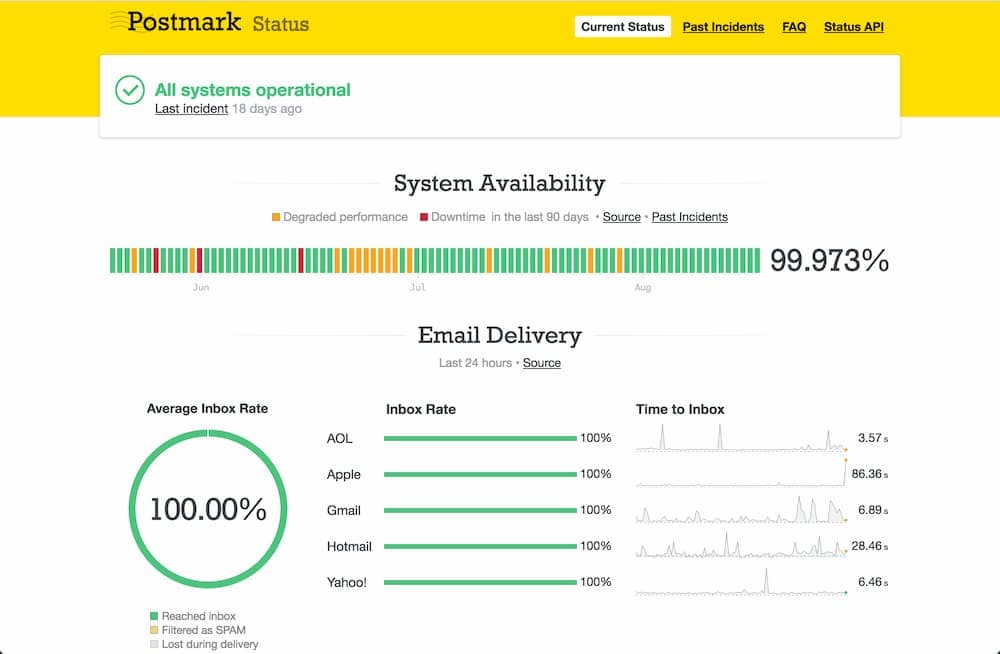Click the Time to Inbox heading
This screenshot has width=1000, height=654.
click(680, 410)
